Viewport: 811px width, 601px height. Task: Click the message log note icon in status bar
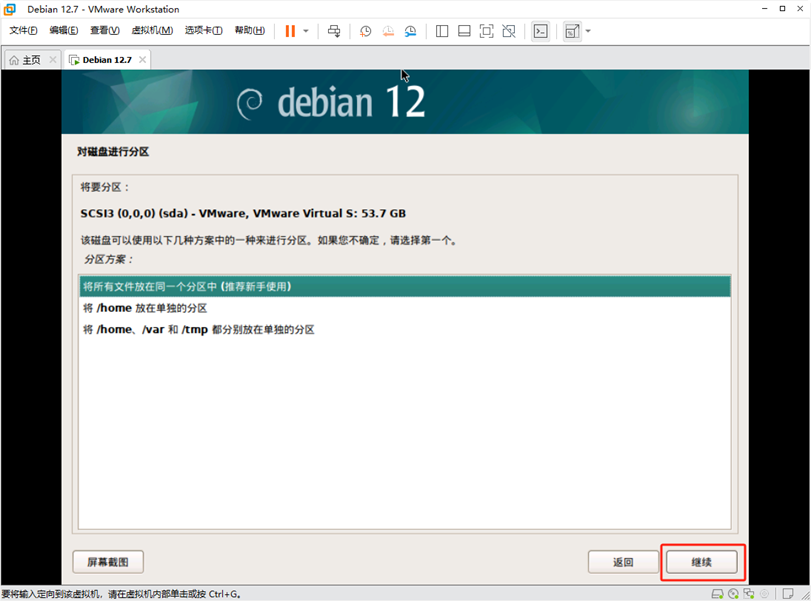point(788,594)
